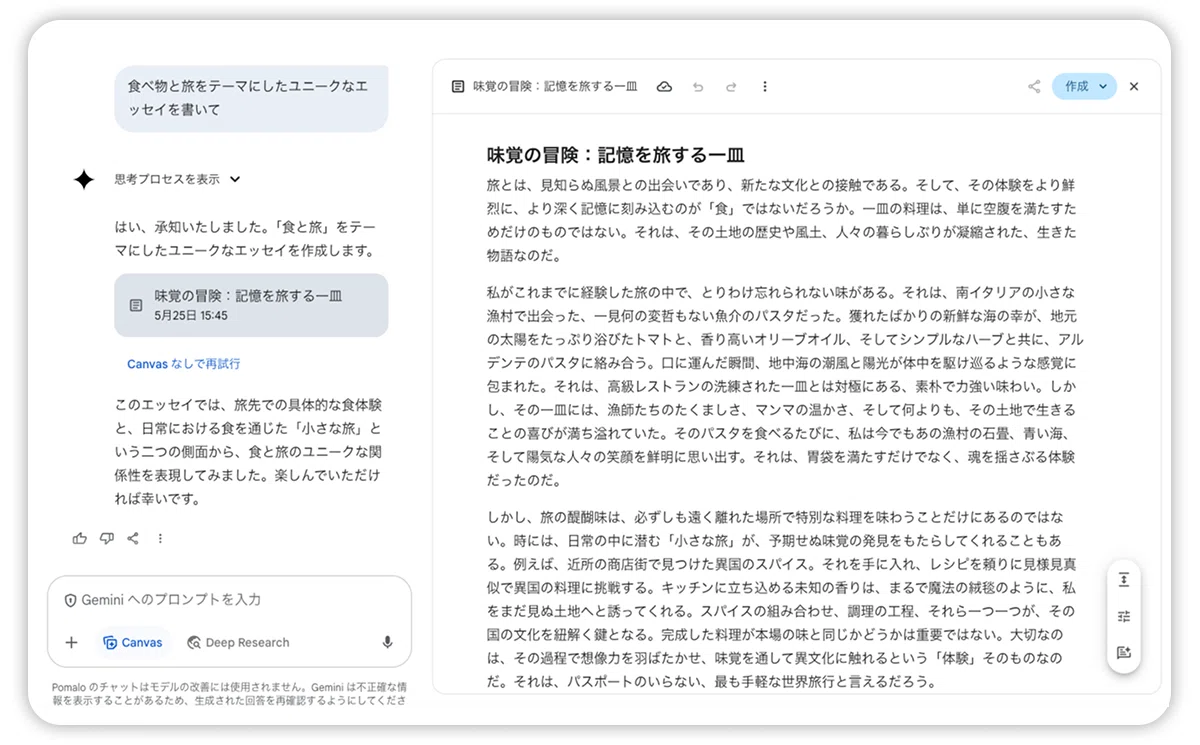Image resolution: width=1200 pixels, height=745 pixels.
Task: Click the share icon below the response
Action: (133, 538)
